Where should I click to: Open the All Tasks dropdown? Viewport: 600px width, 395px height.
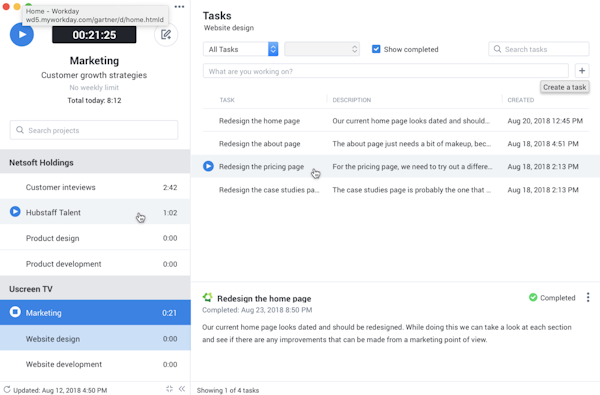pos(240,49)
